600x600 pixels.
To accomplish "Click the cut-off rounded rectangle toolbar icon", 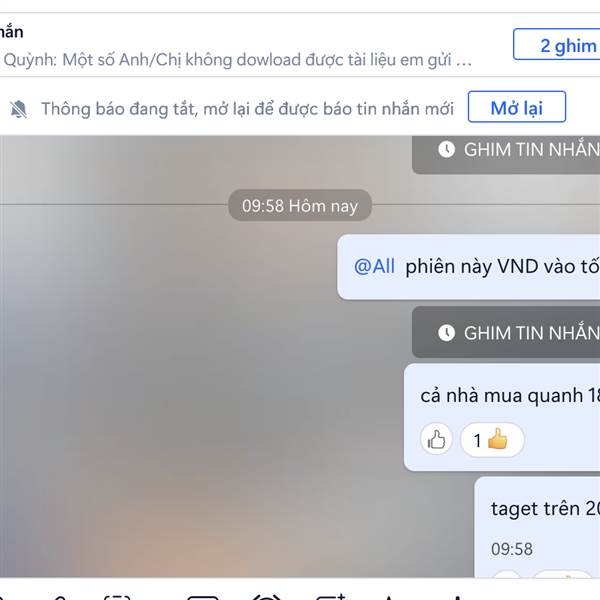I will (202, 597).
